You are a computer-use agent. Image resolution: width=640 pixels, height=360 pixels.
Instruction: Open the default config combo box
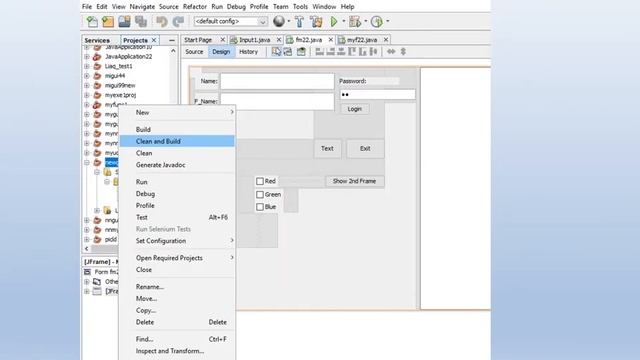231,21
